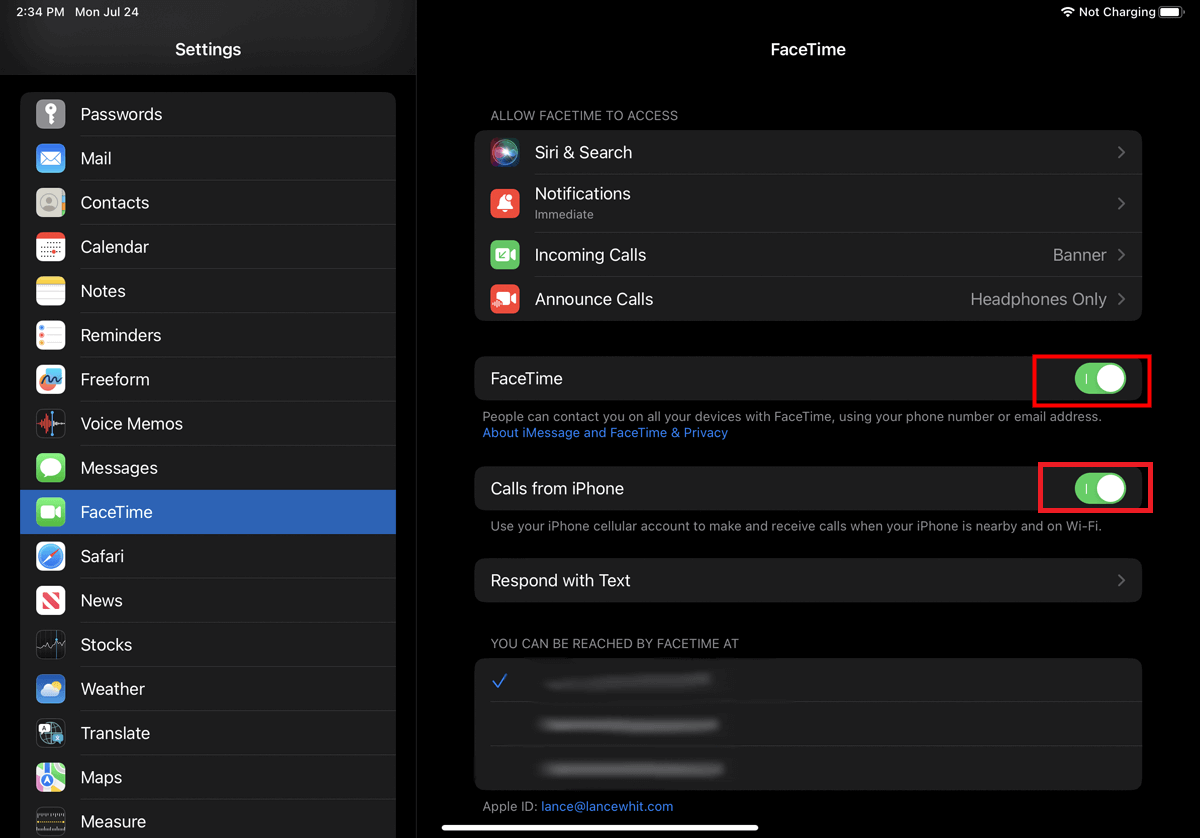1200x838 pixels.
Task: Select the checked FaceTime contact address
Action: click(x=628, y=680)
